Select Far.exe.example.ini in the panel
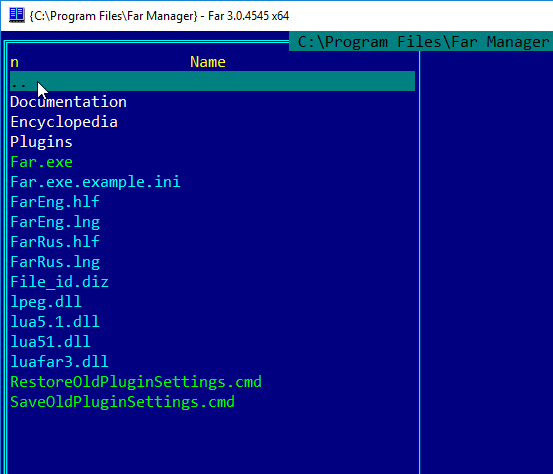This screenshot has width=553, height=474. (x=95, y=182)
